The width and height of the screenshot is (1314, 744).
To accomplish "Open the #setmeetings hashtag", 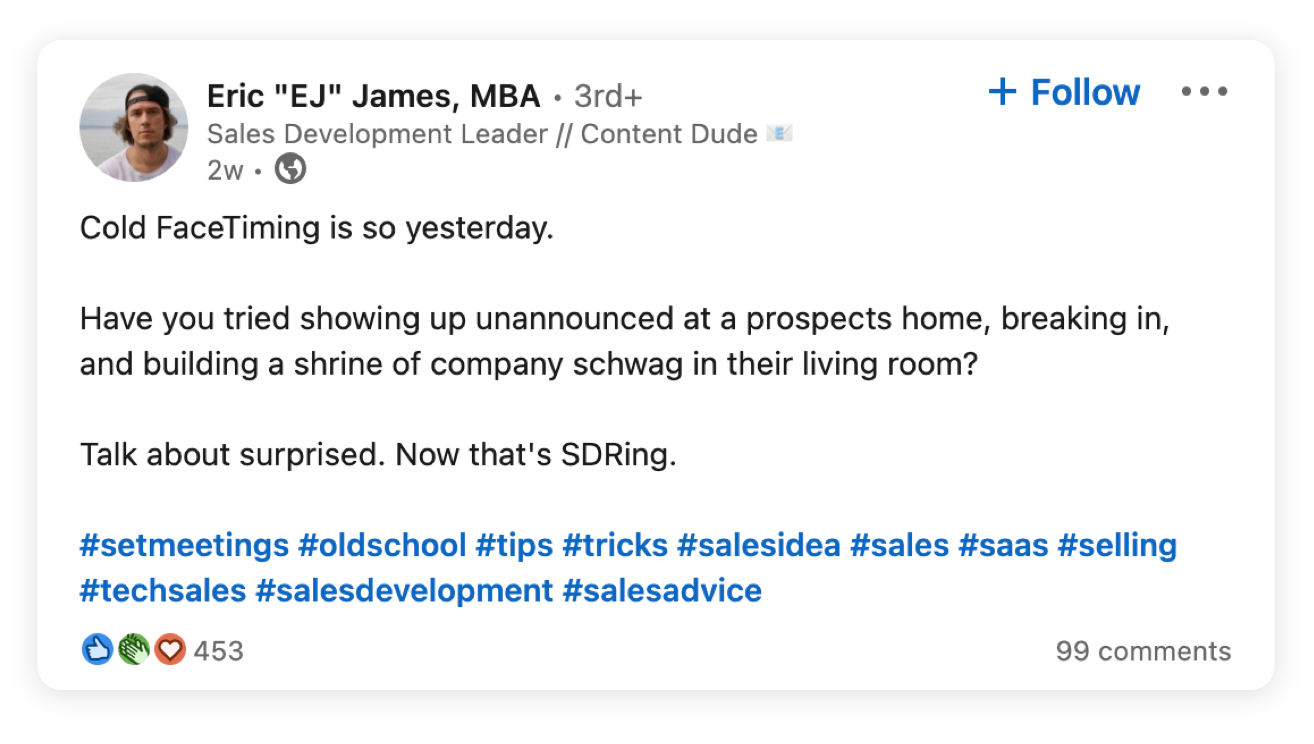I will pos(184,545).
